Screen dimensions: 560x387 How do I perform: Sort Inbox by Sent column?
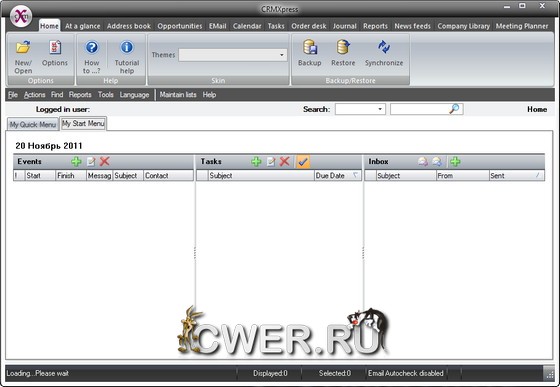(516, 176)
